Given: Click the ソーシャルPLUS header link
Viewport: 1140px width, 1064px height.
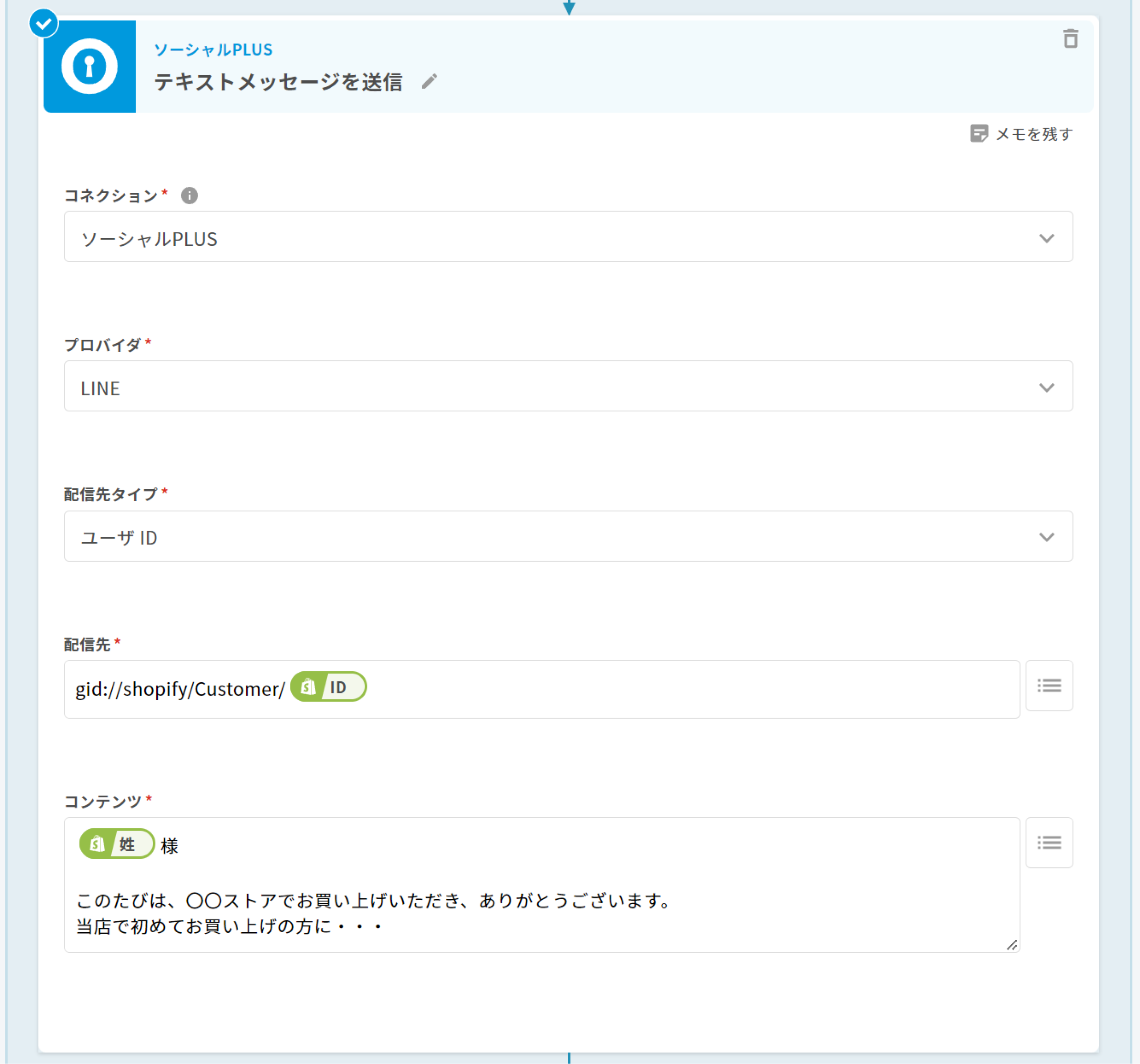Looking at the screenshot, I should 213,50.
